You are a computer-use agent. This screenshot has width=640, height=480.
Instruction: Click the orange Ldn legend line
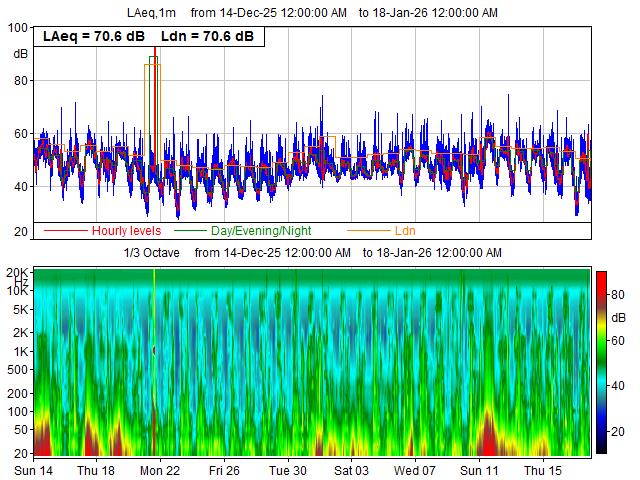[369, 231]
